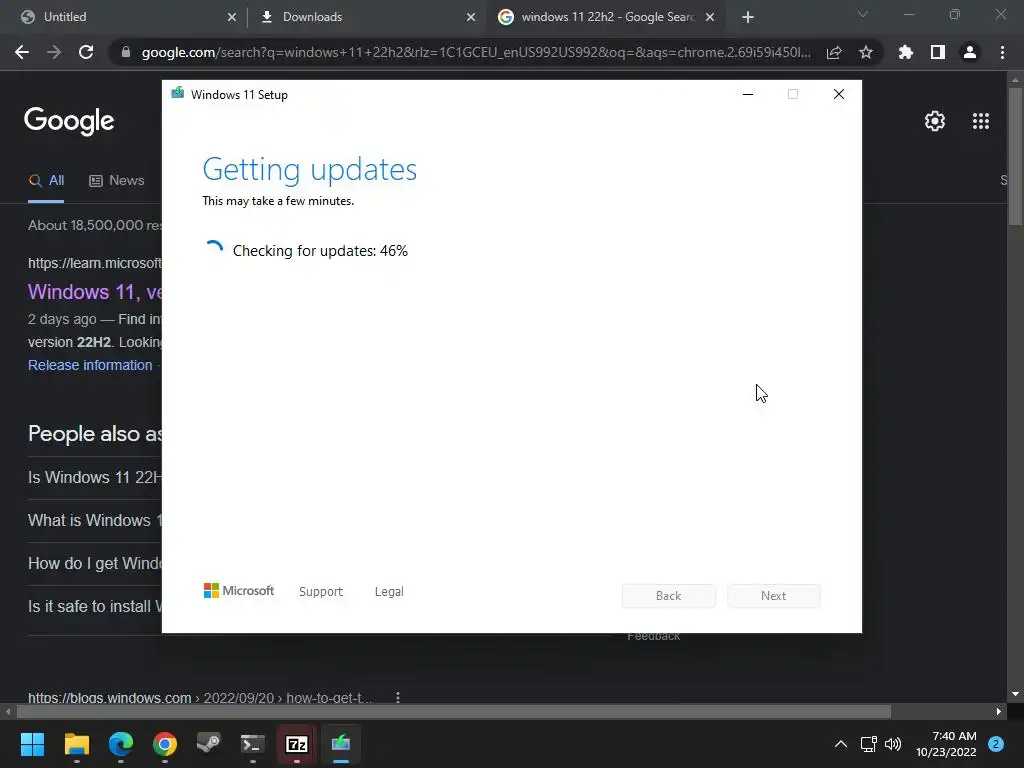
Task: Open Microsoft Edge from taskbar
Action: pyautogui.click(x=121, y=744)
